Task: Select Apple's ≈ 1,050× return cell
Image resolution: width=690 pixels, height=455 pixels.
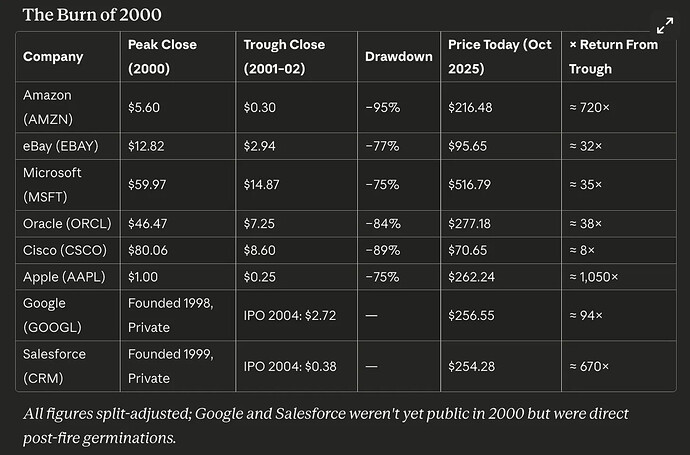Action: tap(593, 276)
